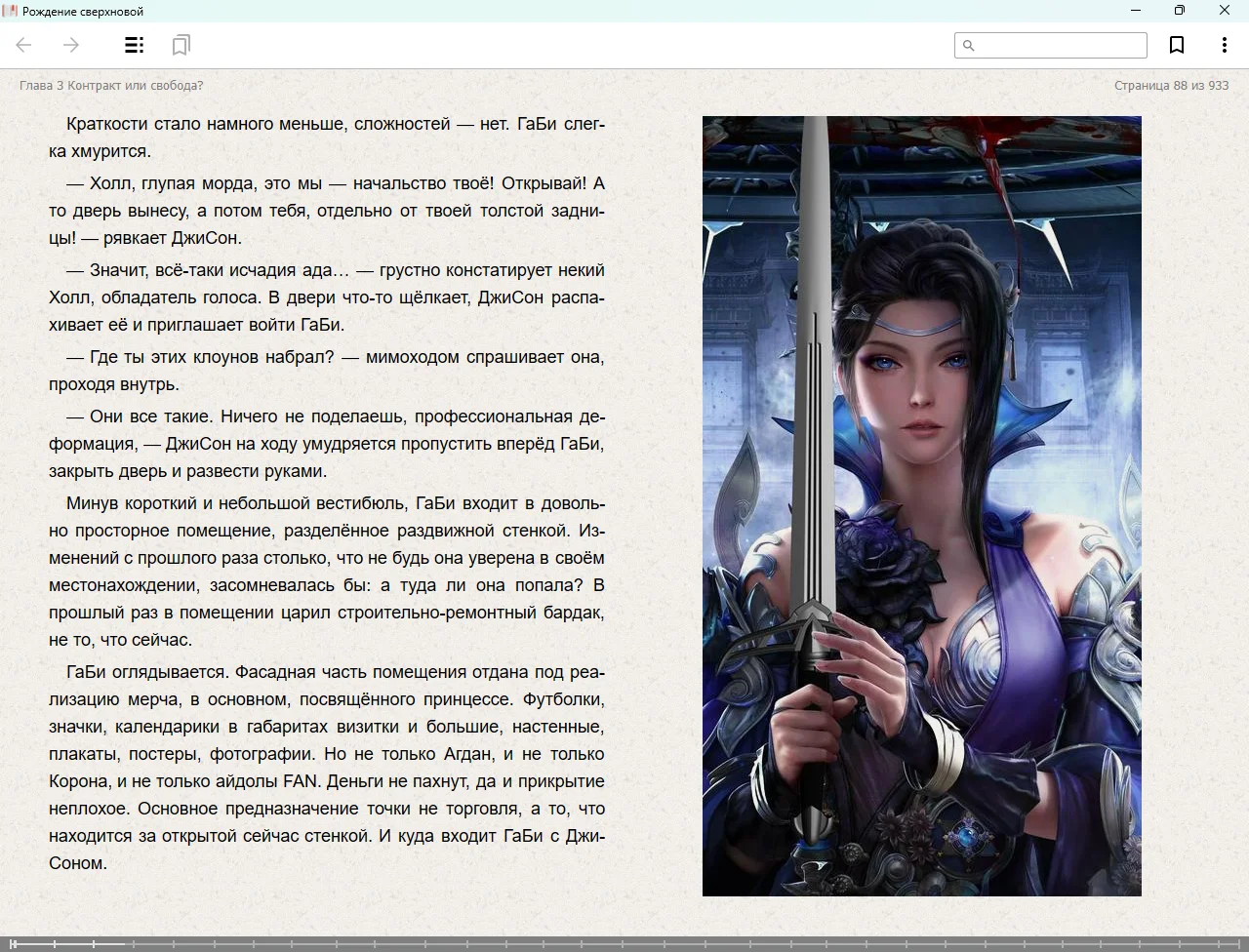The width and height of the screenshot is (1249, 952).
Task: Minimize the reader window
Action: (x=1135, y=11)
